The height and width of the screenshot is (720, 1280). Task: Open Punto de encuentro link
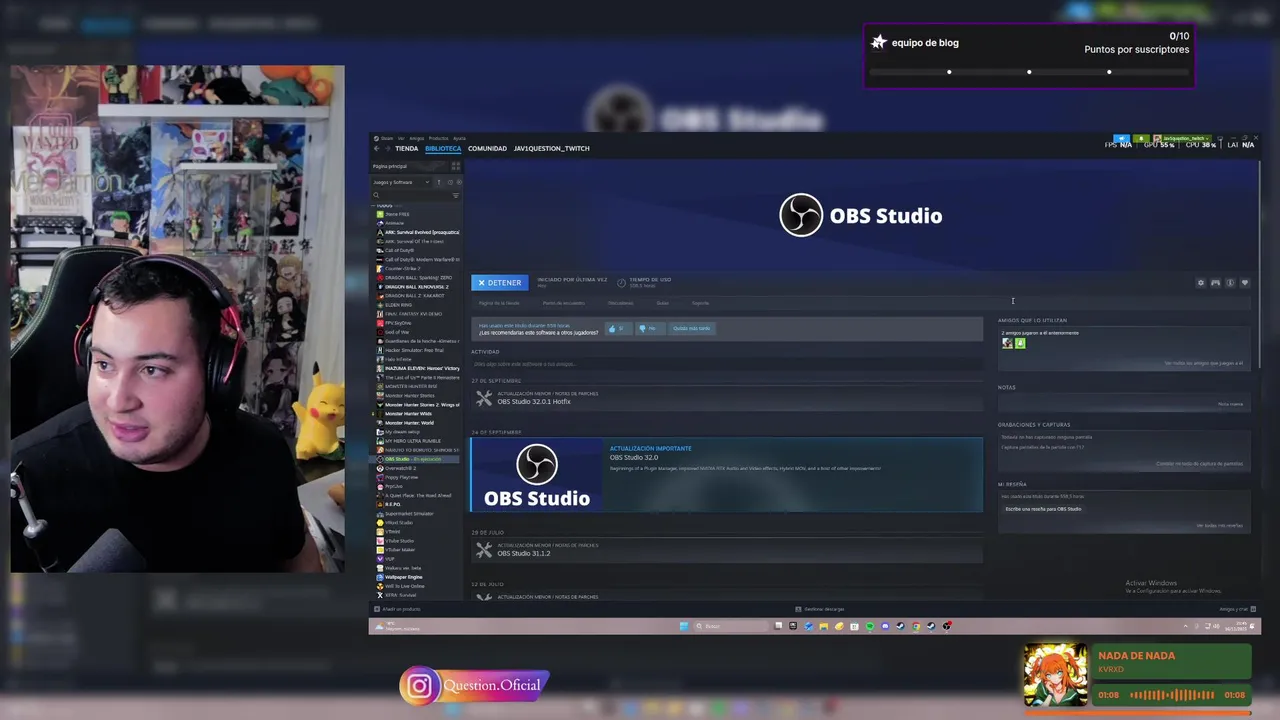pyautogui.click(x=563, y=303)
